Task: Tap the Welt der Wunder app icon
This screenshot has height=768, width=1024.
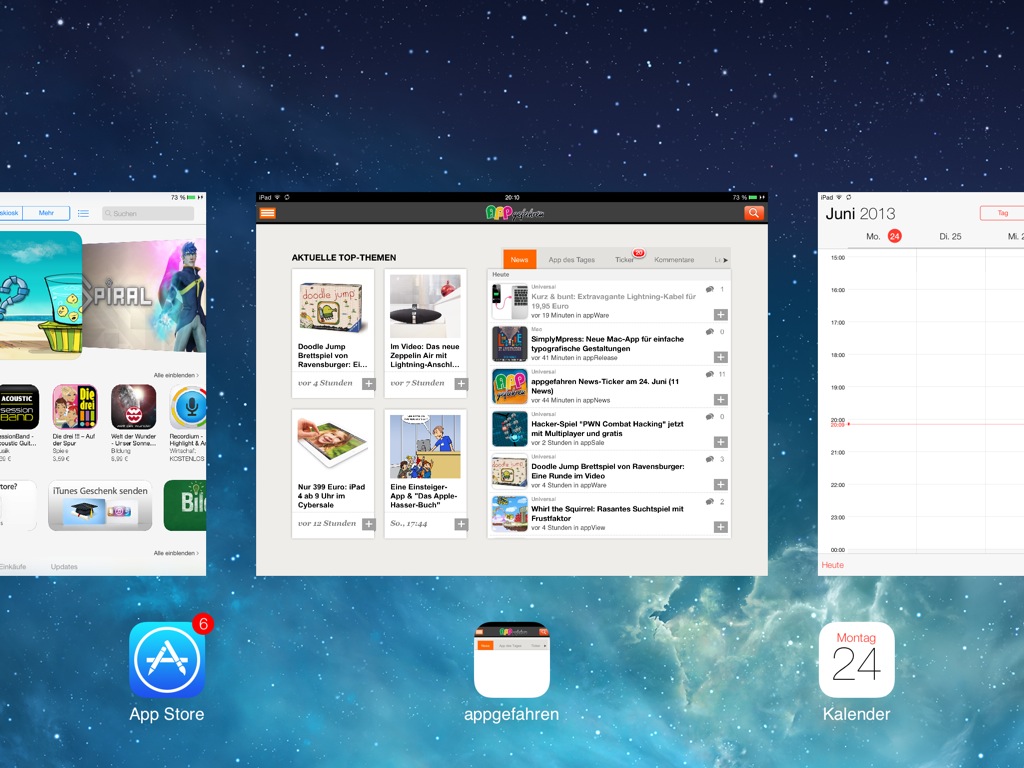Action: [132, 407]
